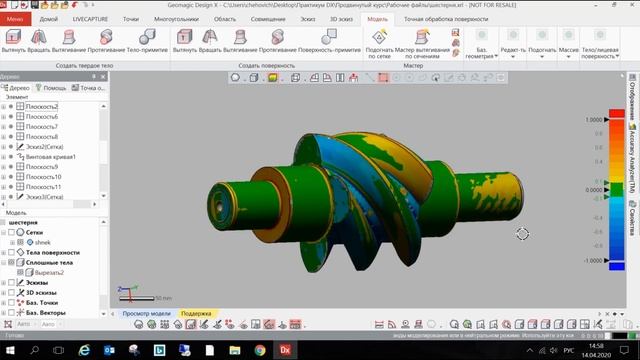This screenshot has width=640, height=360.
Task: Open the Многоугольники ribbon tab
Action: 176,19
